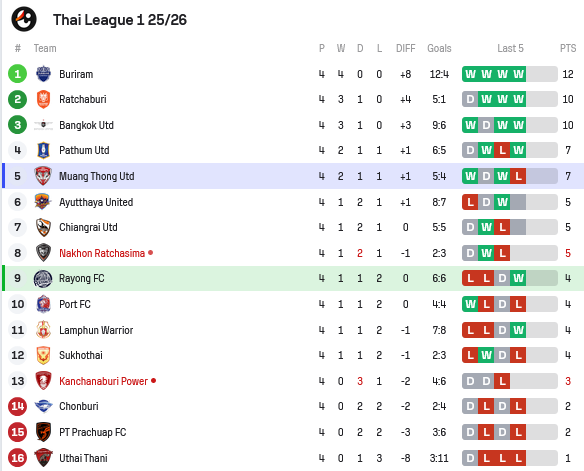
Task: Open the Nakhon Ratchasima team link
Action: click(102, 253)
